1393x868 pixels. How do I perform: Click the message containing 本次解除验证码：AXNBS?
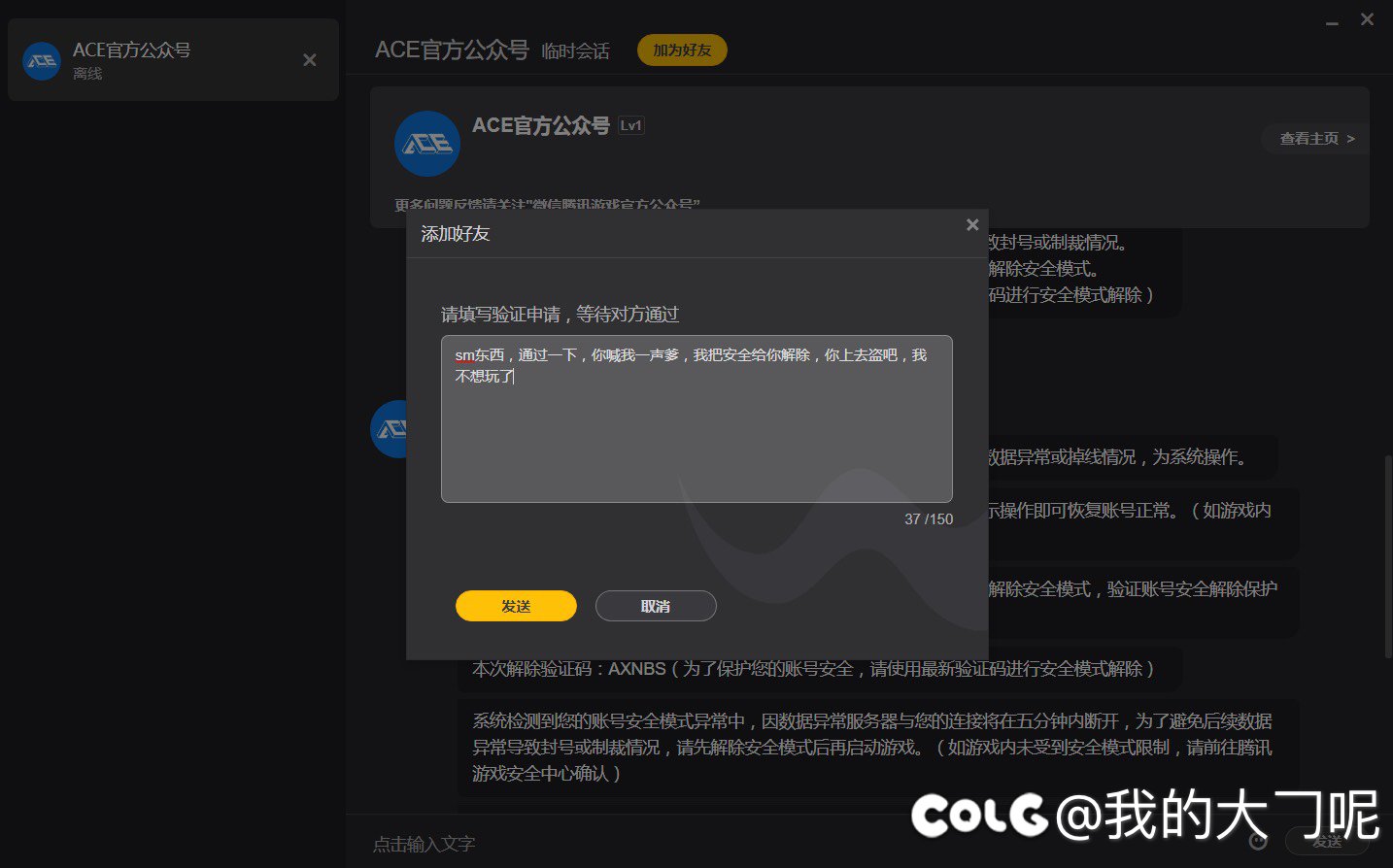tap(820, 669)
